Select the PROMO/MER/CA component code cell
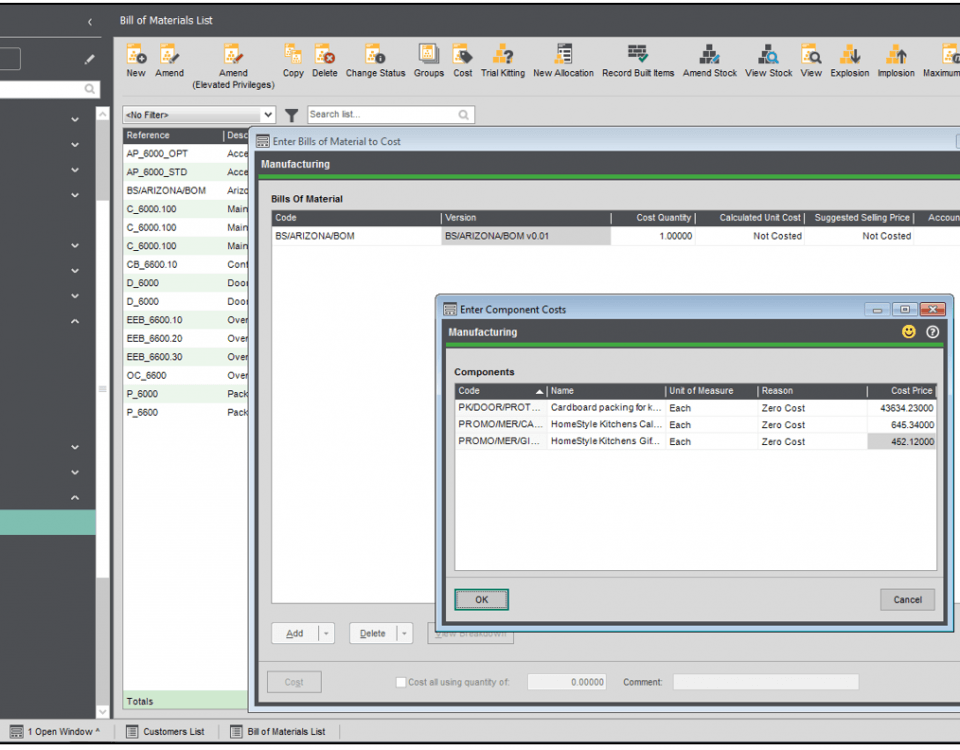 (501, 425)
